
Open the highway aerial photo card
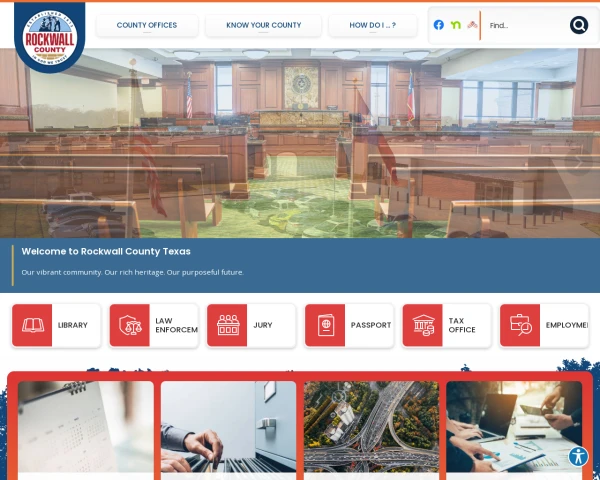tap(372, 427)
